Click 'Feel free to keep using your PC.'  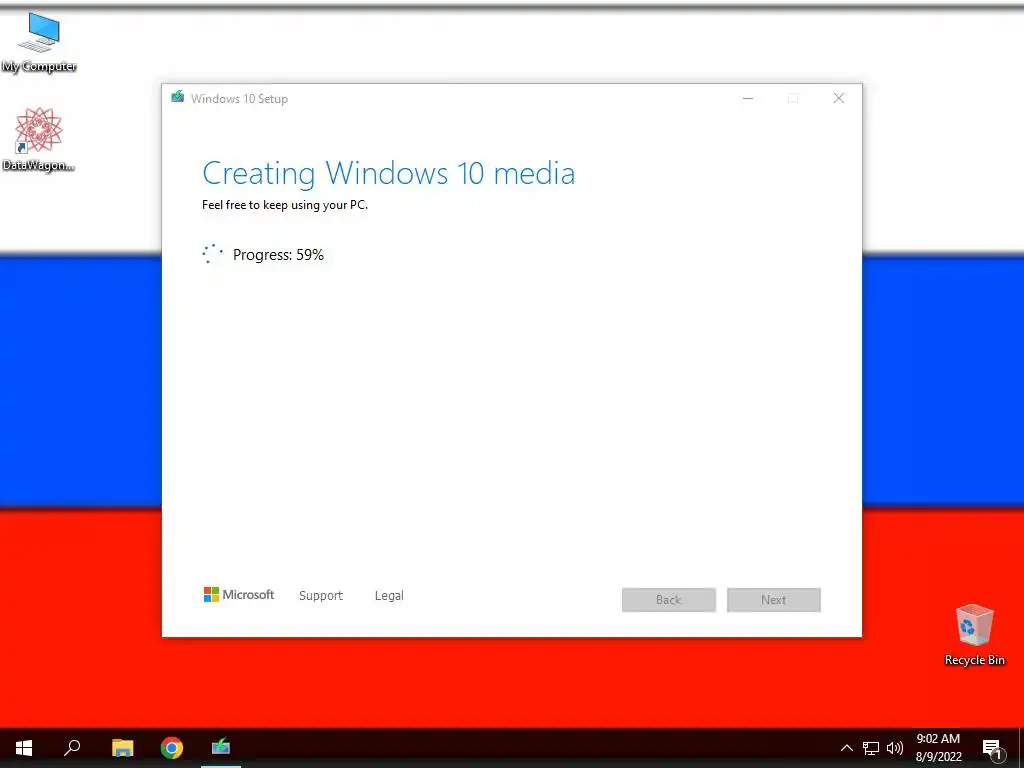[x=285, y=205]
